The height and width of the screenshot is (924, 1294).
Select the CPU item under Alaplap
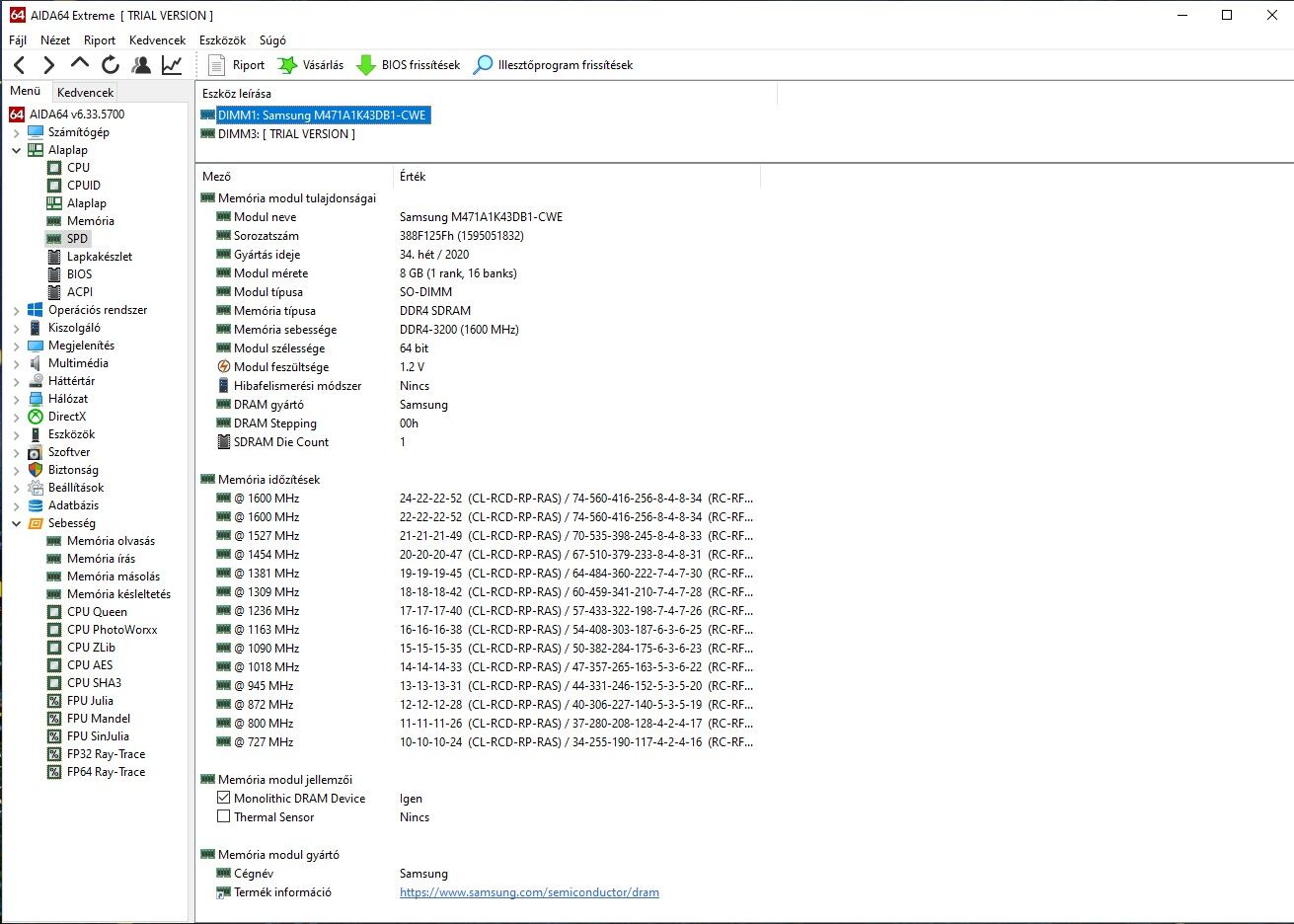(x=78, y=168)
